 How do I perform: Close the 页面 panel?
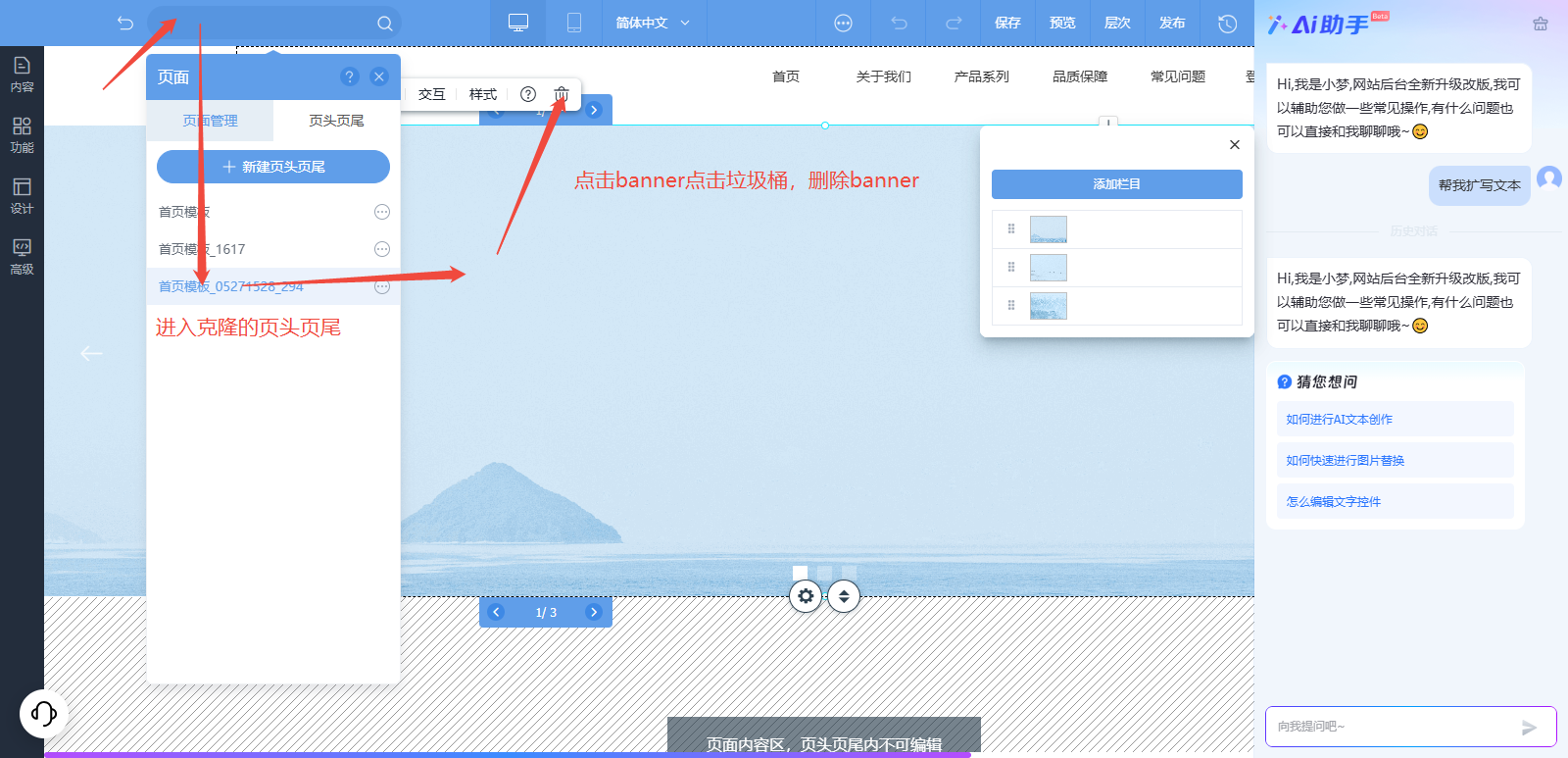point(379,76)
